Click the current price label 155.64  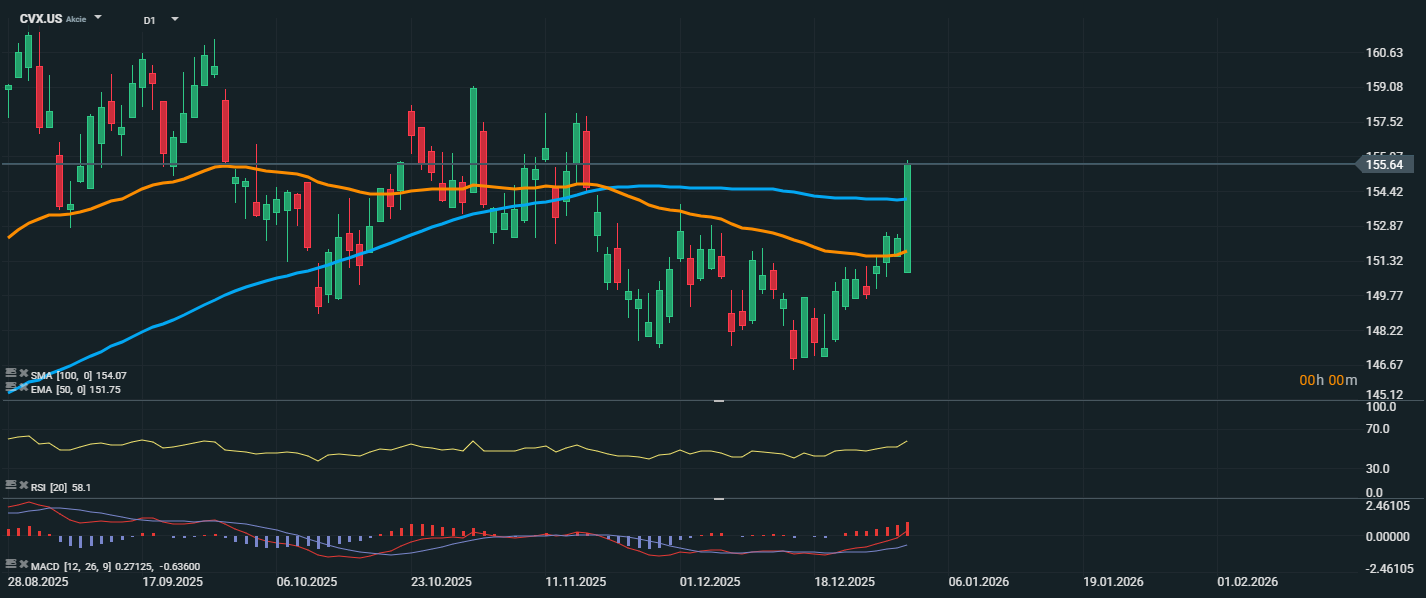point(1383,164)
